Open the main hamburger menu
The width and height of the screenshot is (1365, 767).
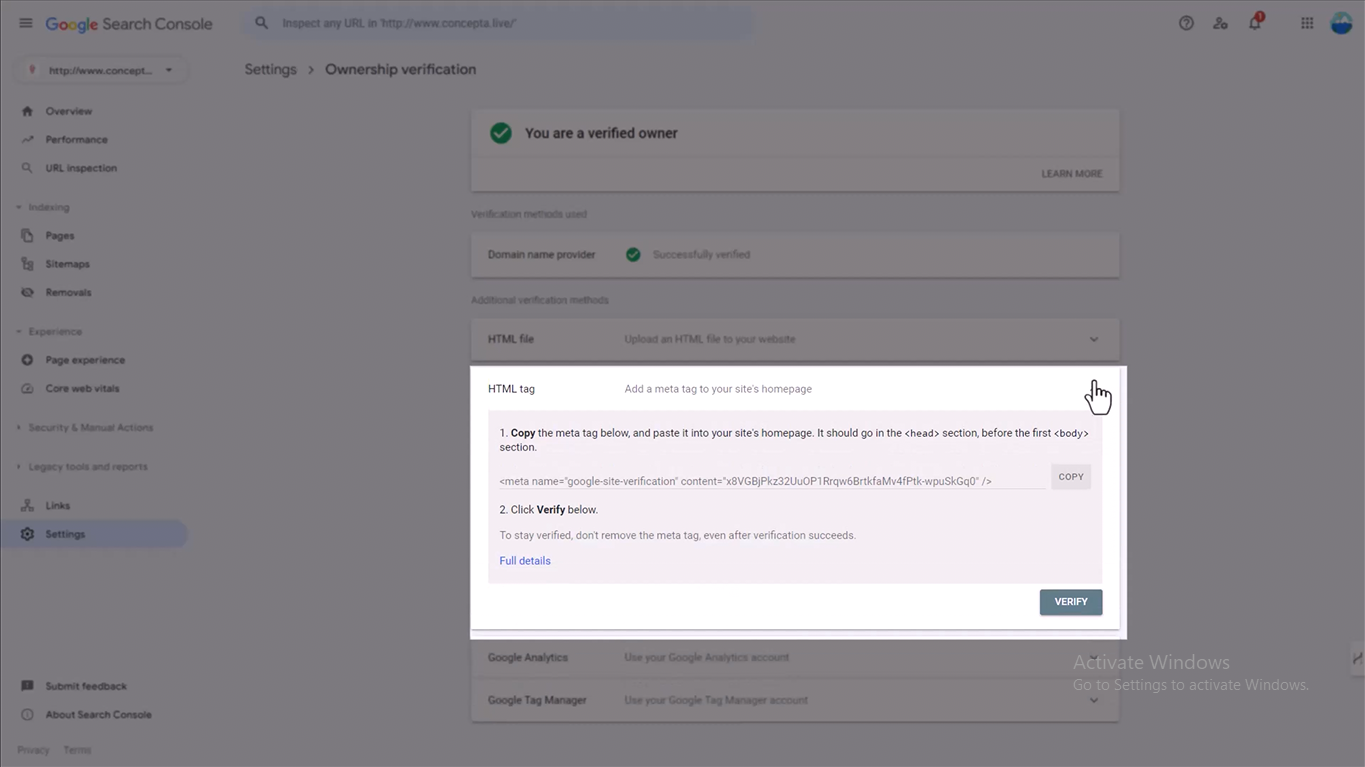[26, 23]
